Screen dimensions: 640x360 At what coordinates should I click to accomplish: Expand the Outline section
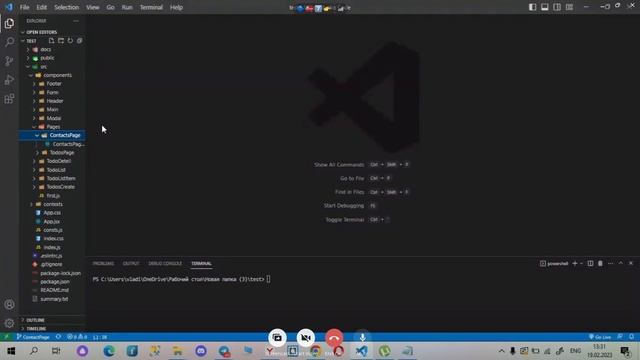coord(52,320)
